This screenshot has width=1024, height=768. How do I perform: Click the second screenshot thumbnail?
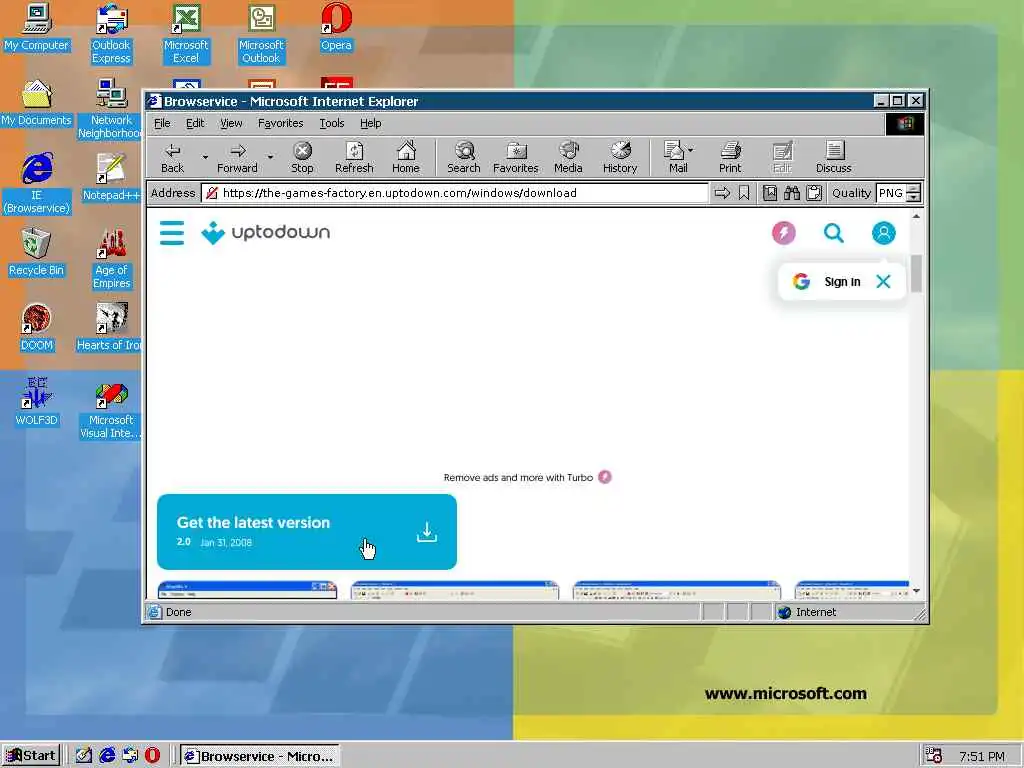[x=455, y=590]
